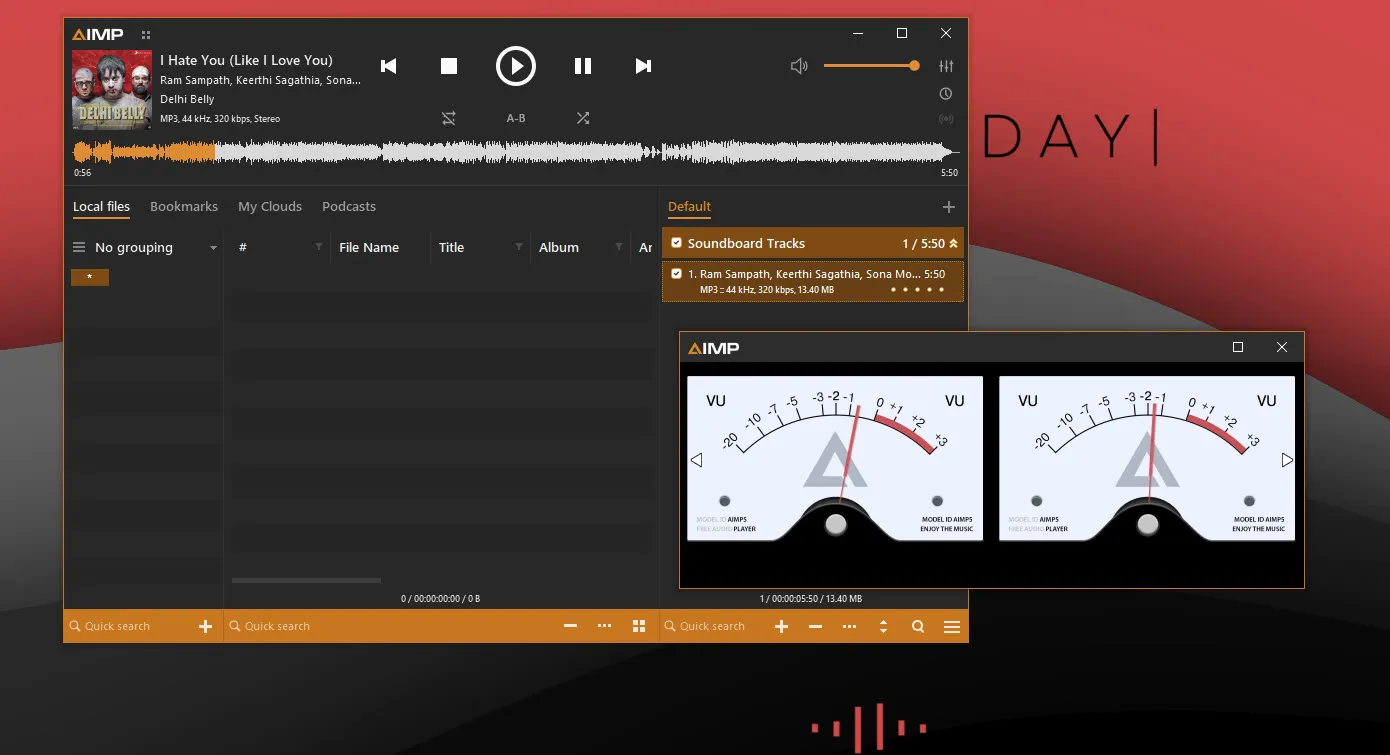This screenshot has height=755, width=1390.
Task: Uncheck the Soundboard Tracks group checkbox
Action: pos(677,243)
